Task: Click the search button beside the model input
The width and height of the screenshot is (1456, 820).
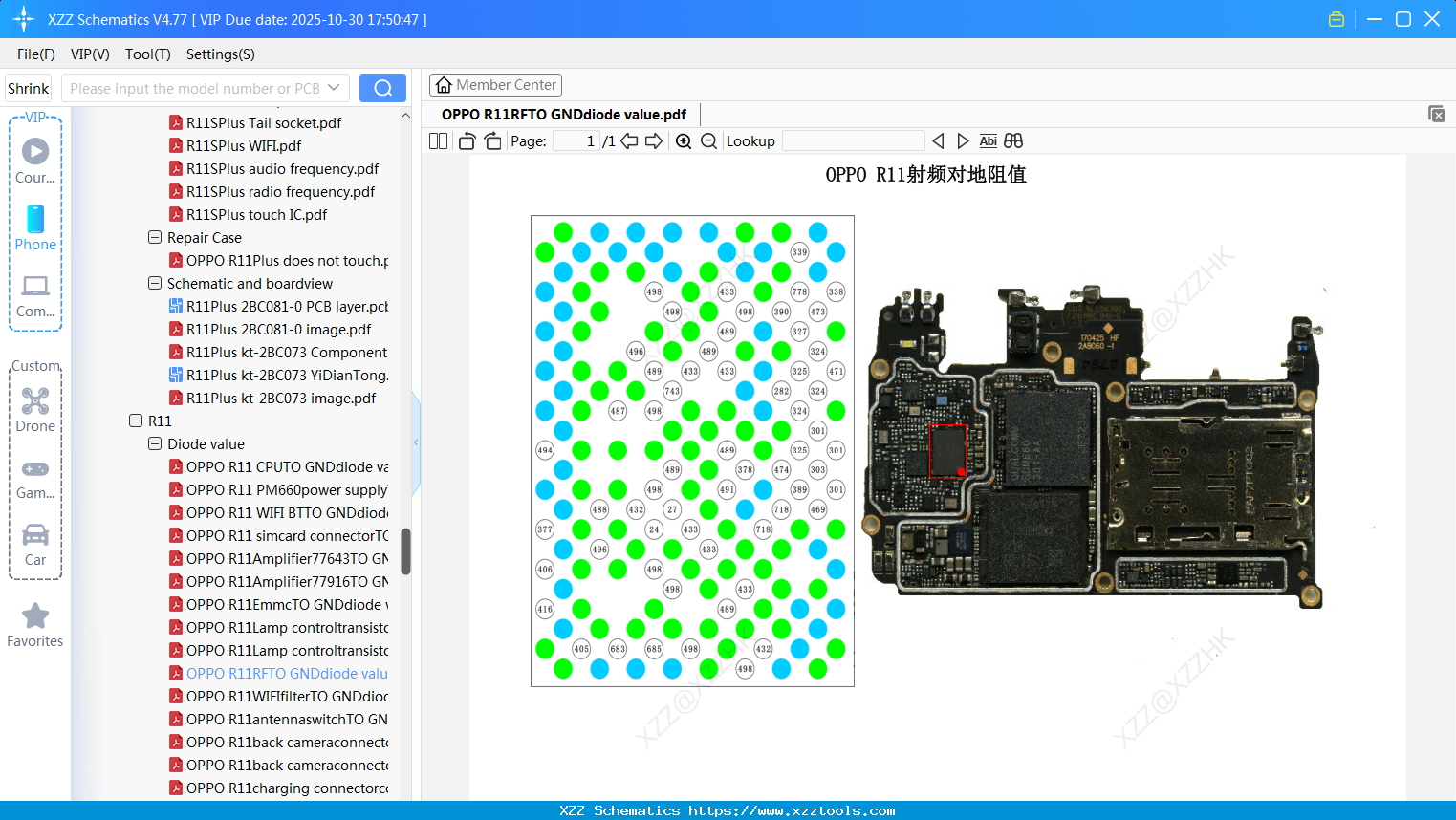Action: (382, 88)
